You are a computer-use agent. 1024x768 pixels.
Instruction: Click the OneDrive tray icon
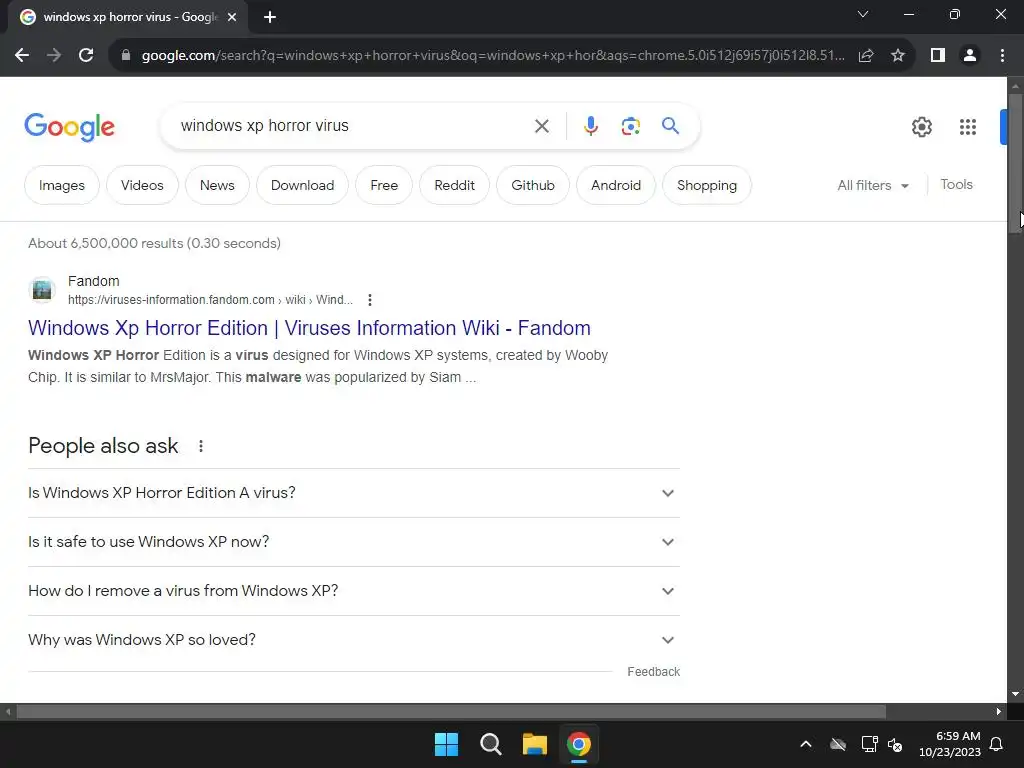(x=838, y=744)
